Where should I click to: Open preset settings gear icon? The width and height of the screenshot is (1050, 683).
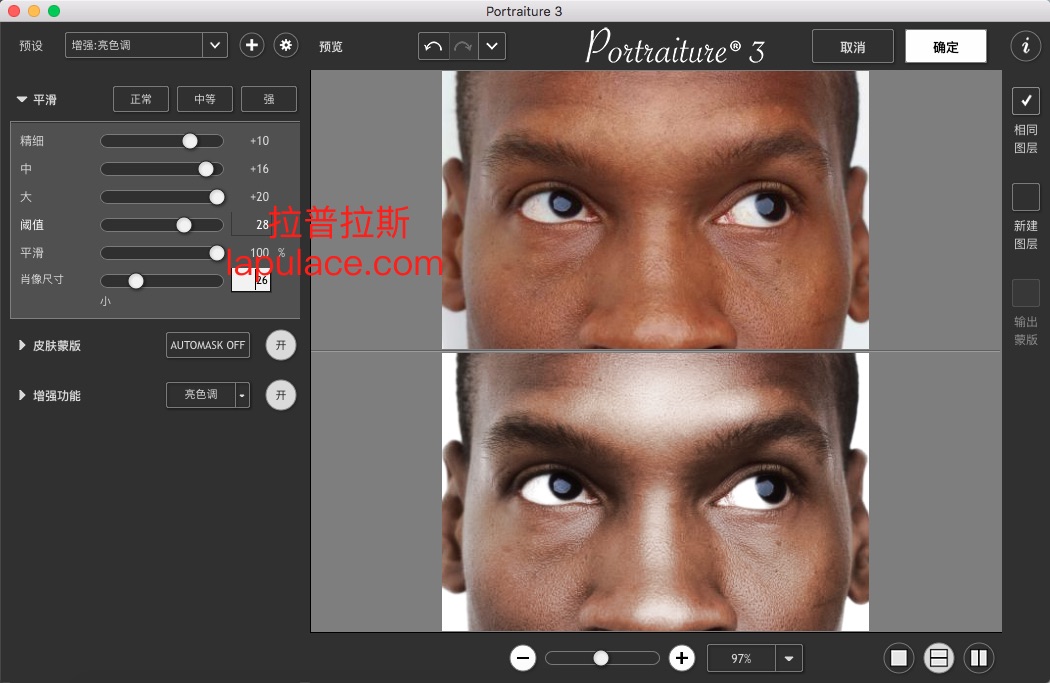point(286,45)
